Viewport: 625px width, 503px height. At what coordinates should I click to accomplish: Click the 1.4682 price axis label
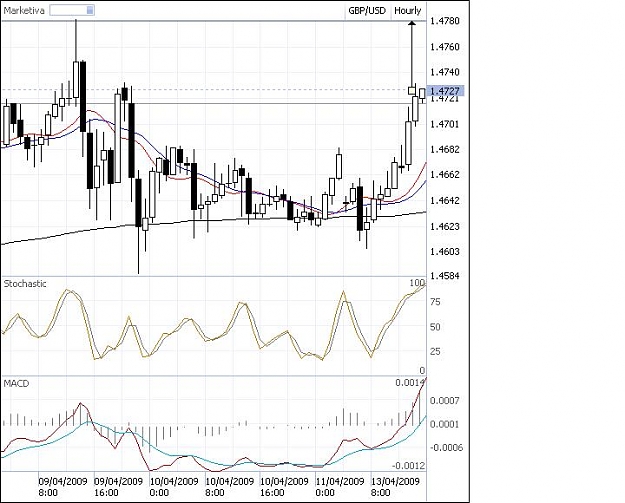click(x=445, y=149)
